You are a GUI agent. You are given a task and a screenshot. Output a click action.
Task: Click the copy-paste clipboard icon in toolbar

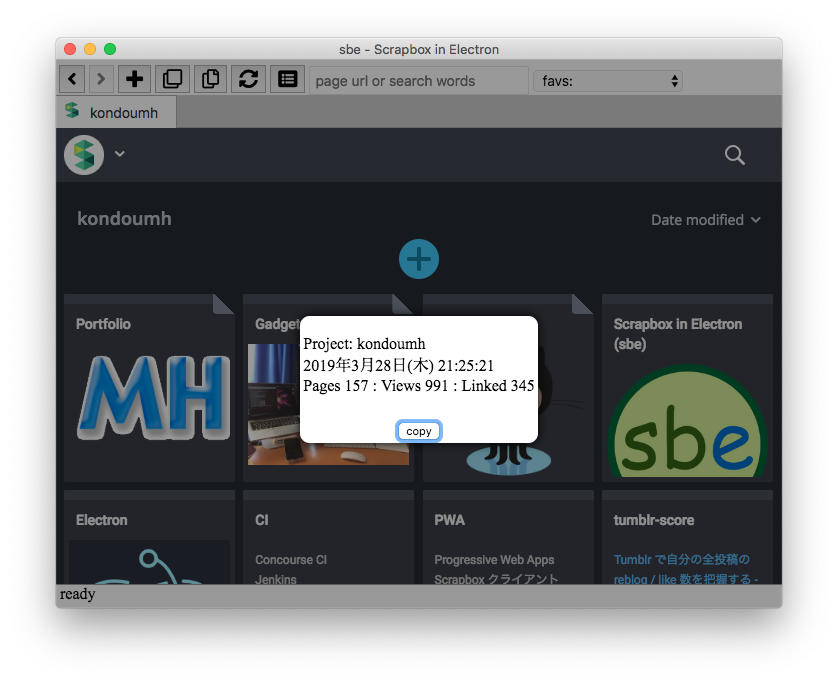(x=210, y=80)
